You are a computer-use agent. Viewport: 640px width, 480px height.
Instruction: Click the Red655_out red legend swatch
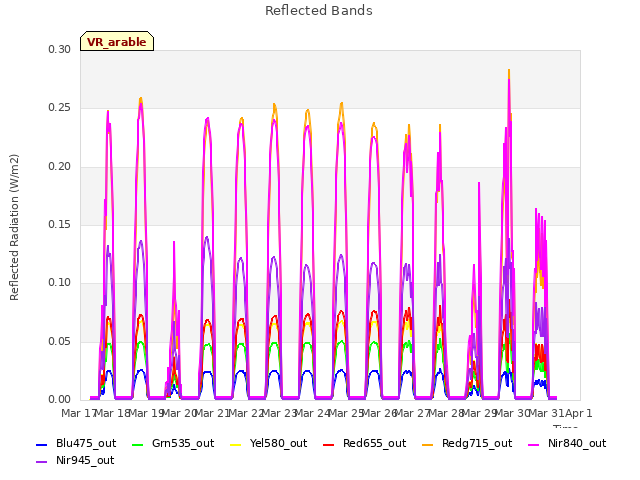[x=329, y=444]
